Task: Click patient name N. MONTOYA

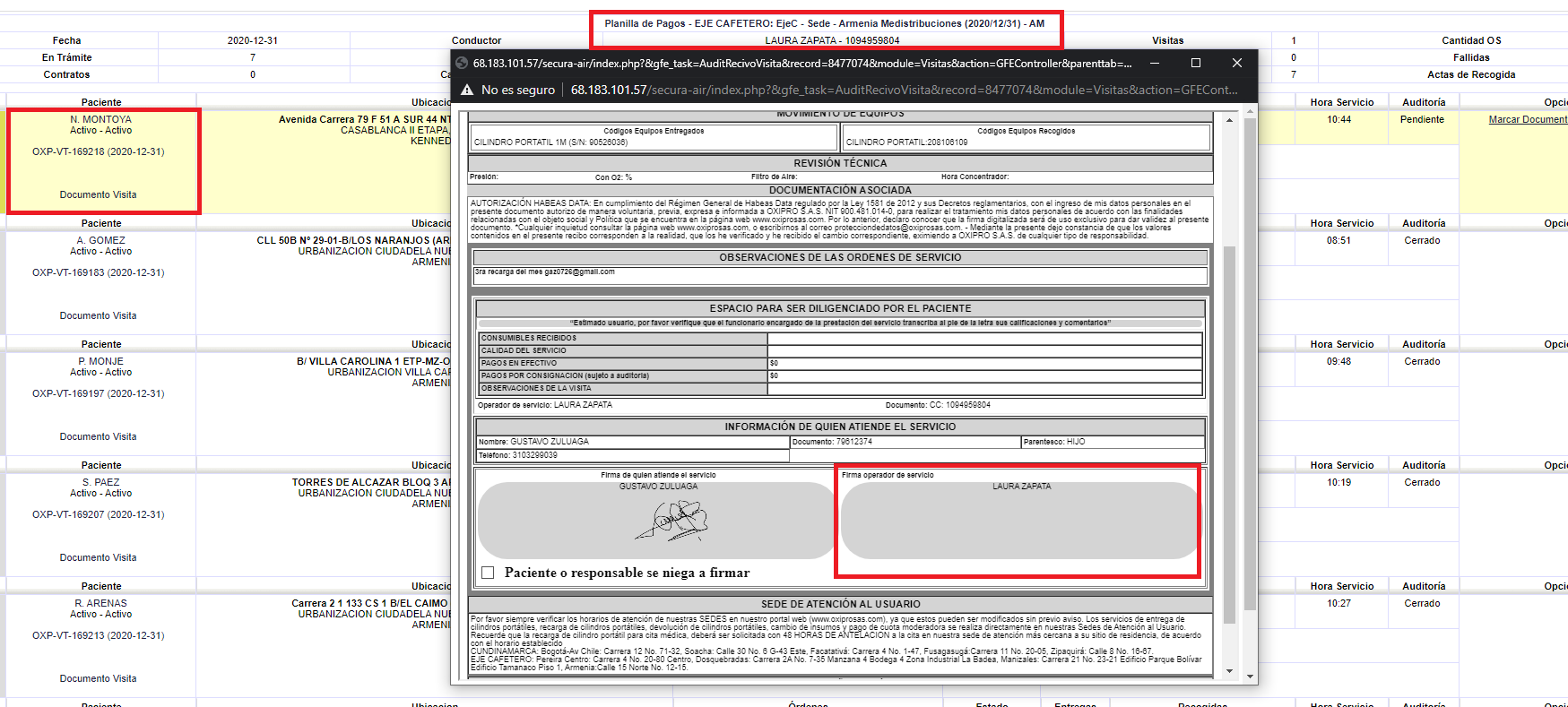Action: pos(101,119)
